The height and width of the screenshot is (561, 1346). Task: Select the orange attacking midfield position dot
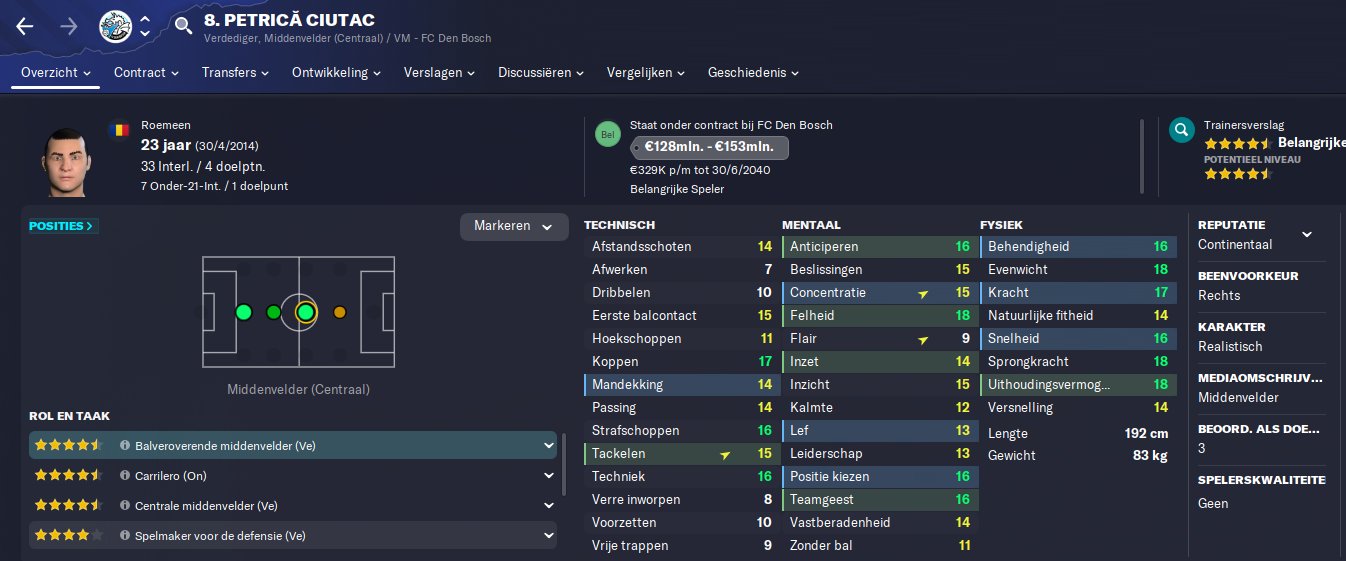pyautogui.click(x=340, y=313)
